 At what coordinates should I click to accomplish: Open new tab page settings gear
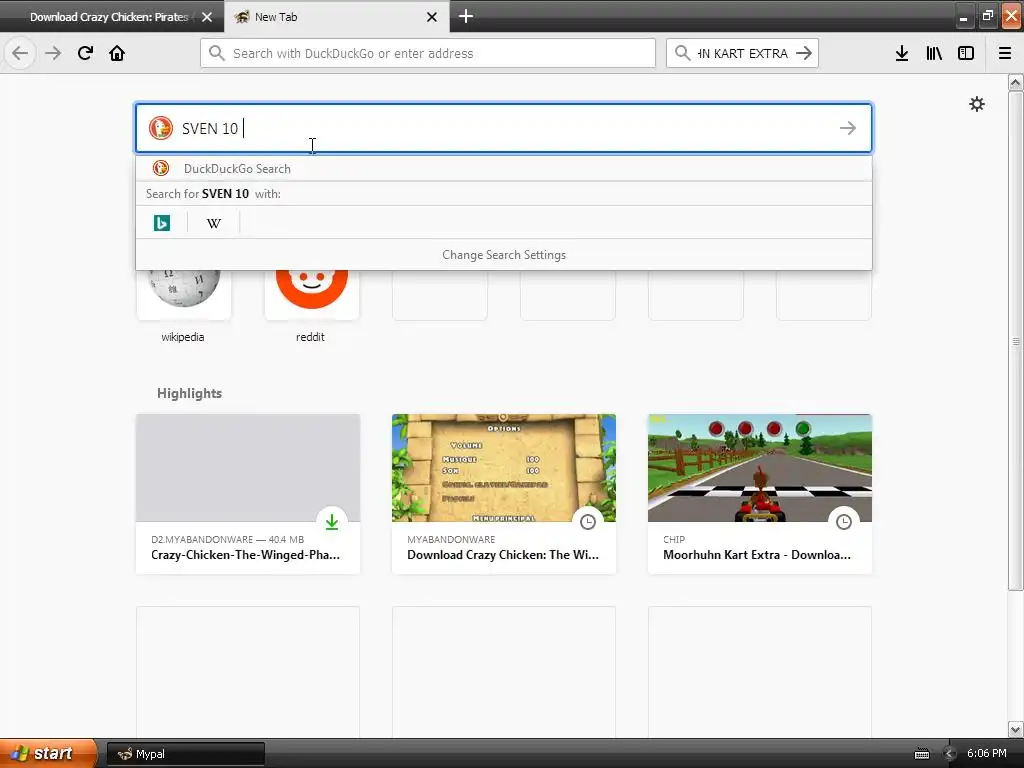pos(977,104)
